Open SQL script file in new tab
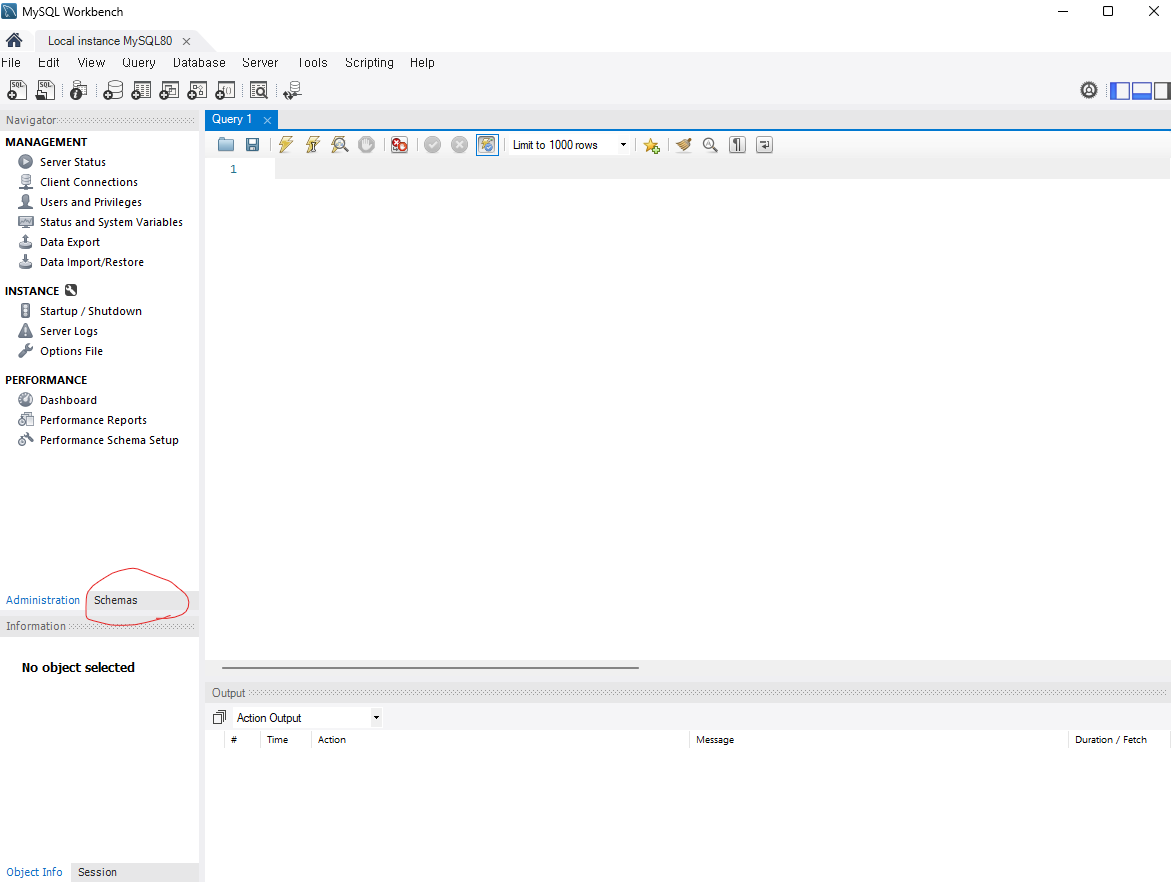Viewport: 1171px width, 882px height. pos(45,90)
